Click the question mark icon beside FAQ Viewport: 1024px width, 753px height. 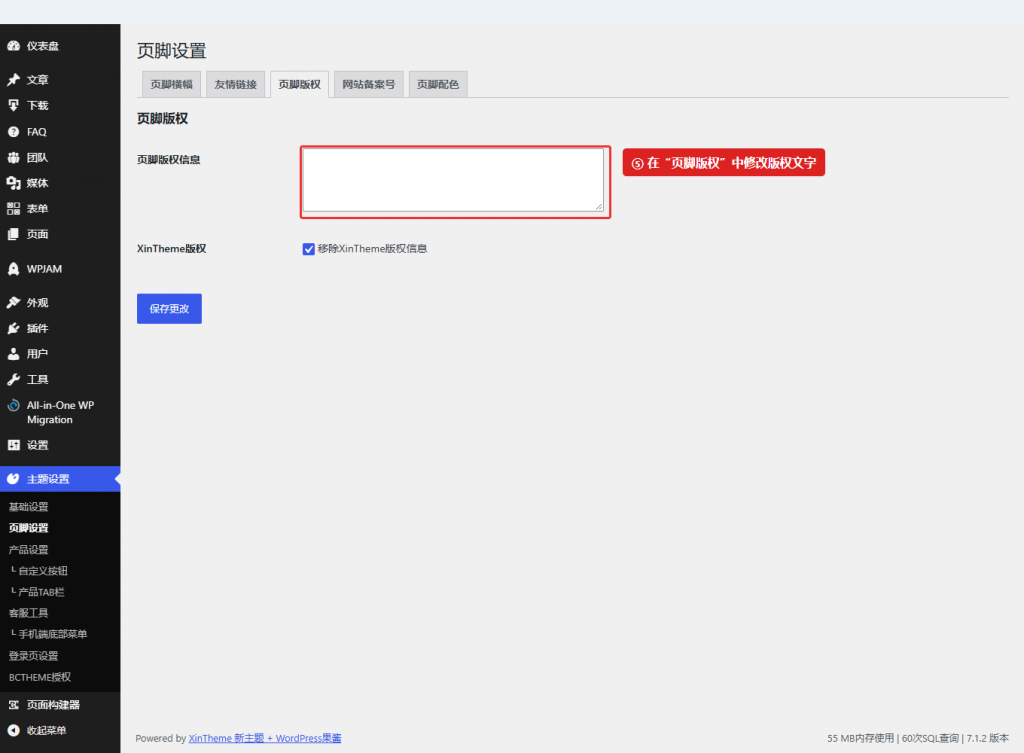click(x=13, y=132)
